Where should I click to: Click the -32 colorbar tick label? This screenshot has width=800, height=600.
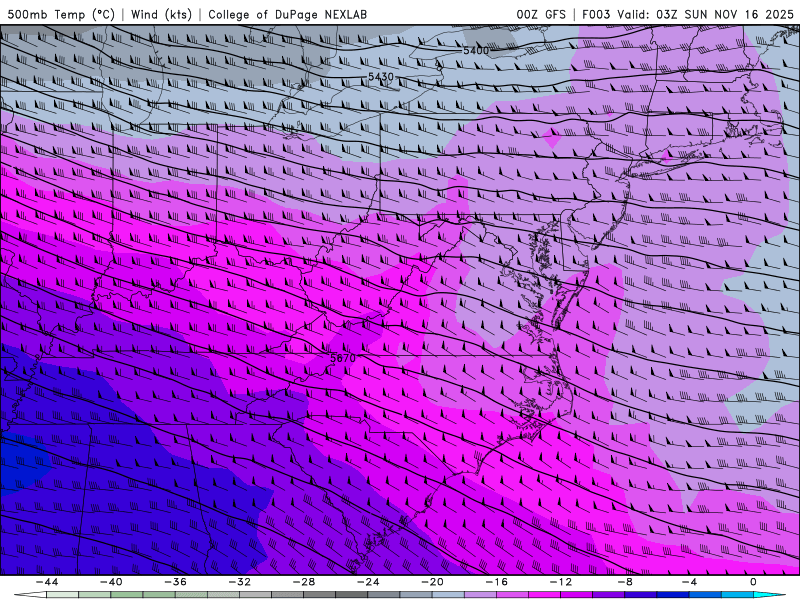point(239,582)
